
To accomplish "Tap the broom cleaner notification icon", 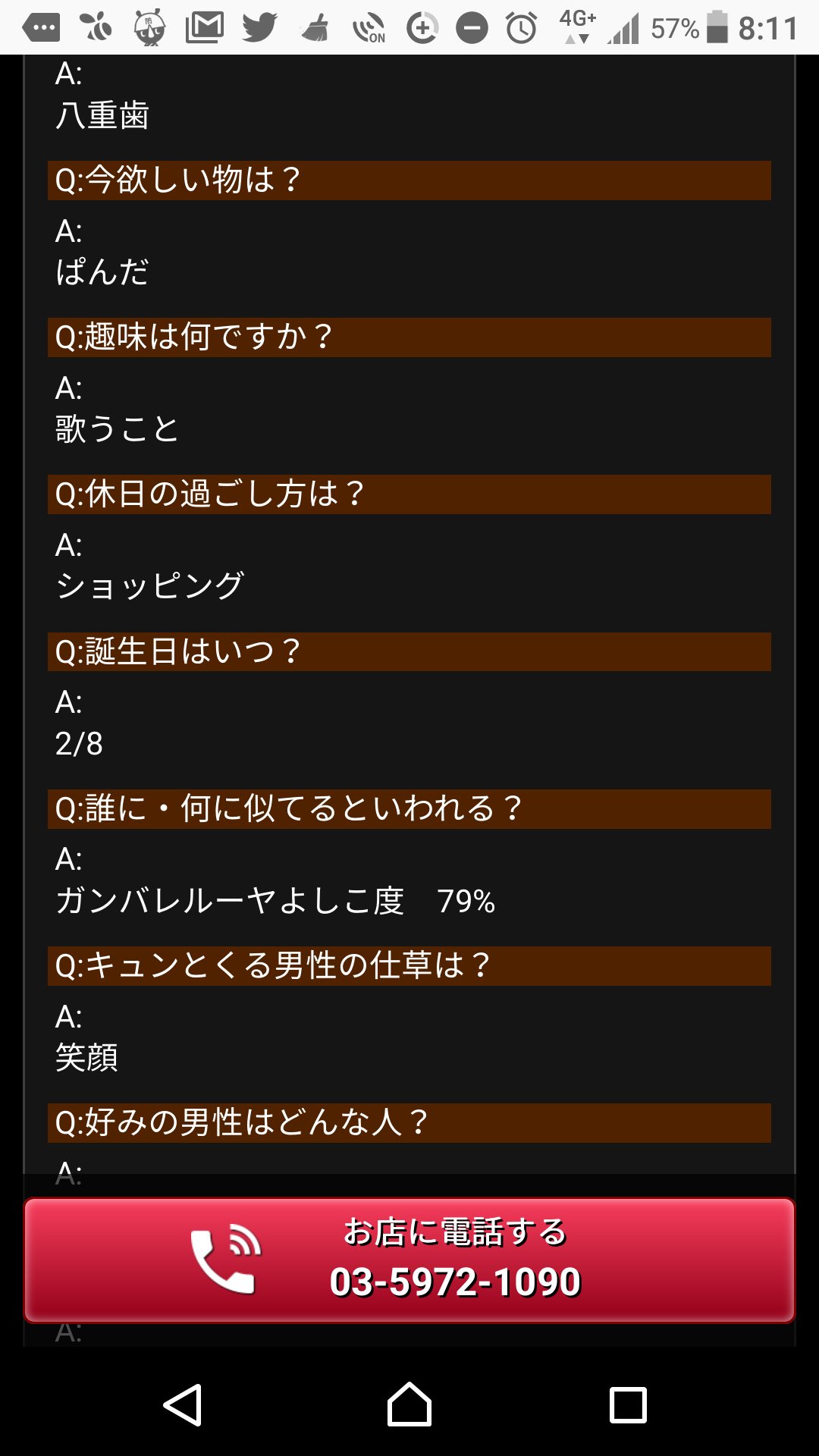I will [x=315, y=29].
